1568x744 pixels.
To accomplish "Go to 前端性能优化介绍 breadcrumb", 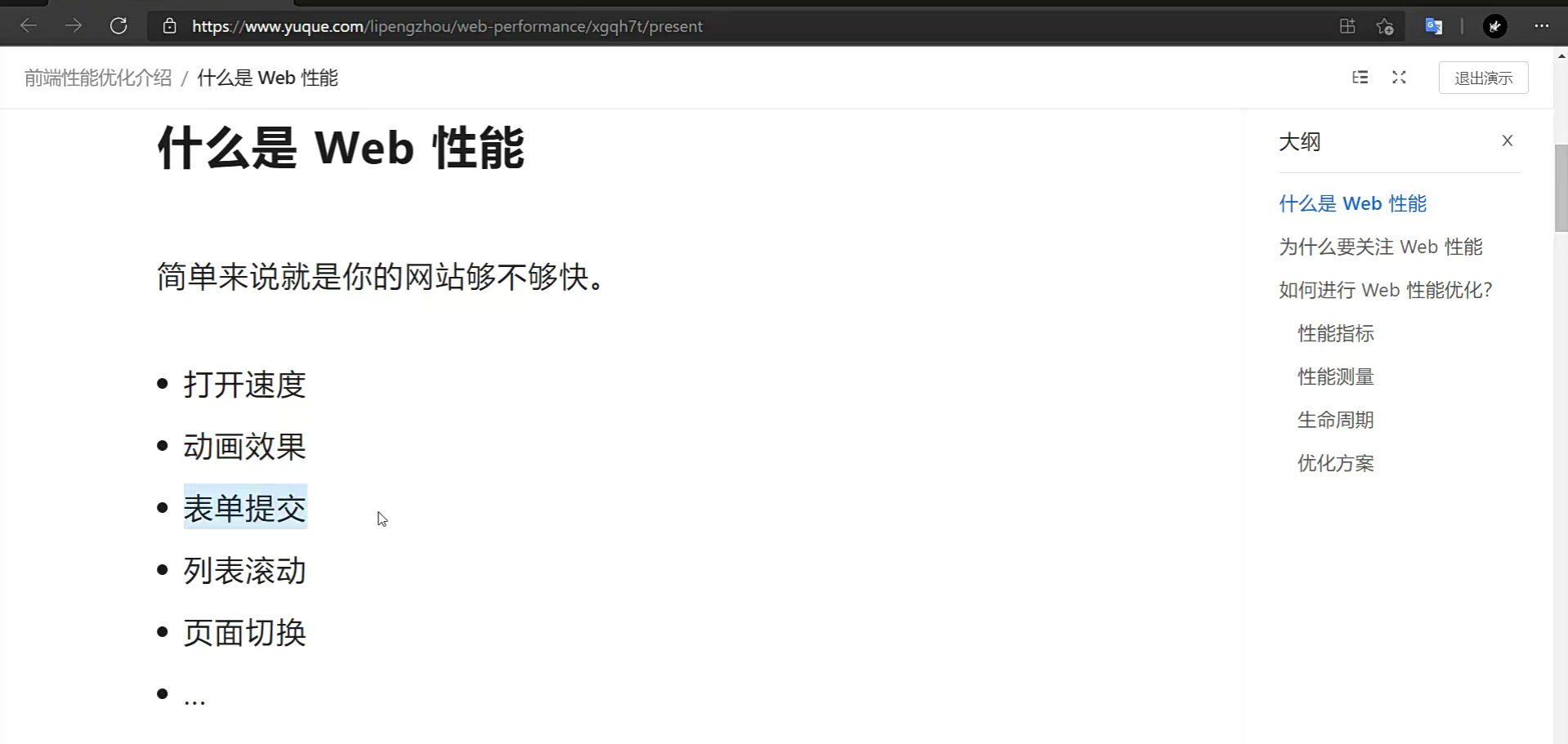I will click(98, 78).
